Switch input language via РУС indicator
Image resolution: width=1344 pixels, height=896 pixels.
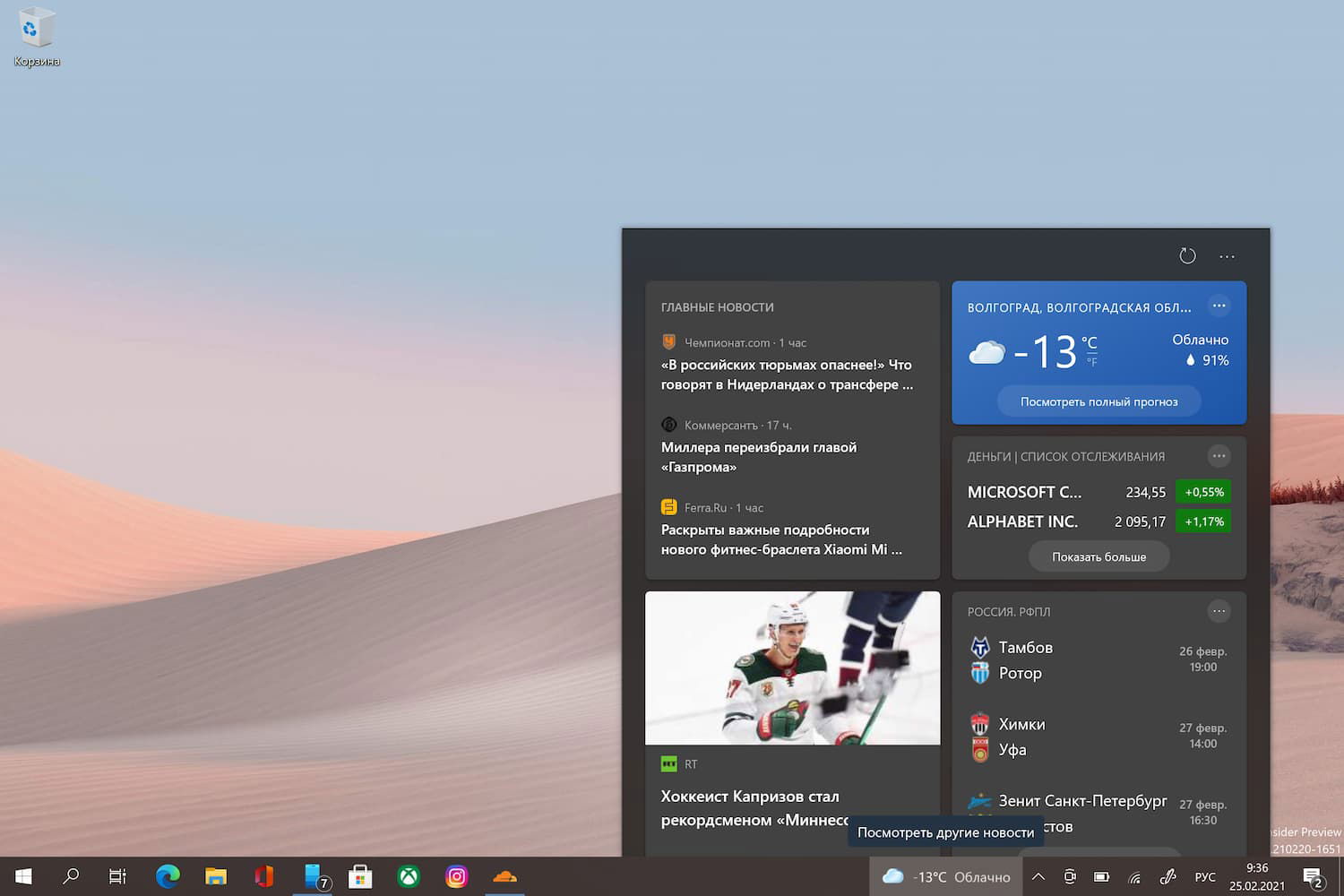(x=1205, y=876)
